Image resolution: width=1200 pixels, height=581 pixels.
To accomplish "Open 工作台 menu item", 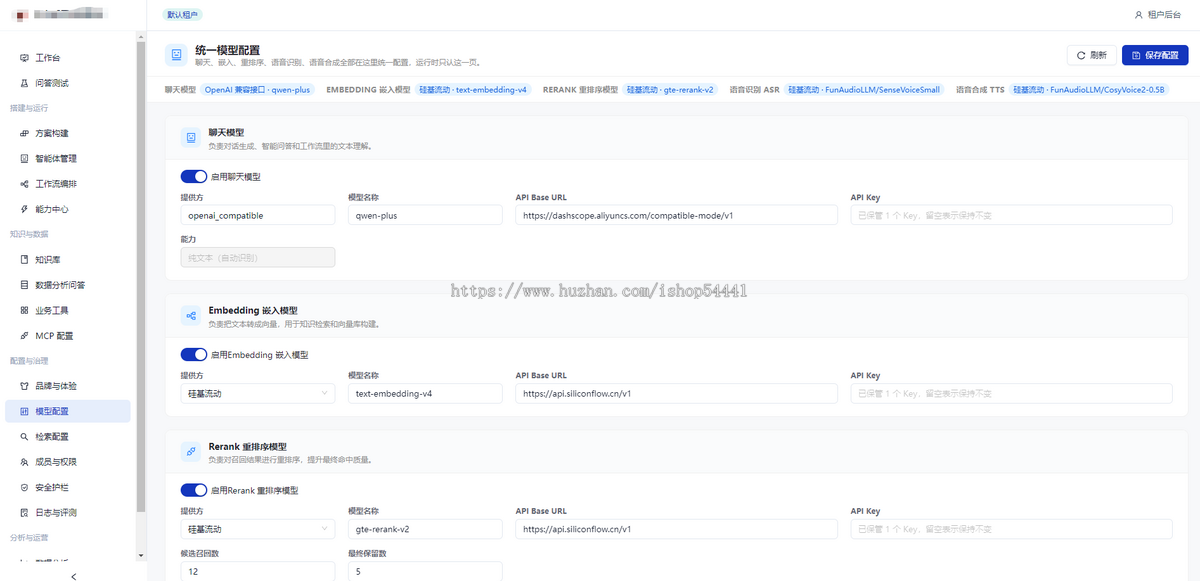I will pos(68,58).
